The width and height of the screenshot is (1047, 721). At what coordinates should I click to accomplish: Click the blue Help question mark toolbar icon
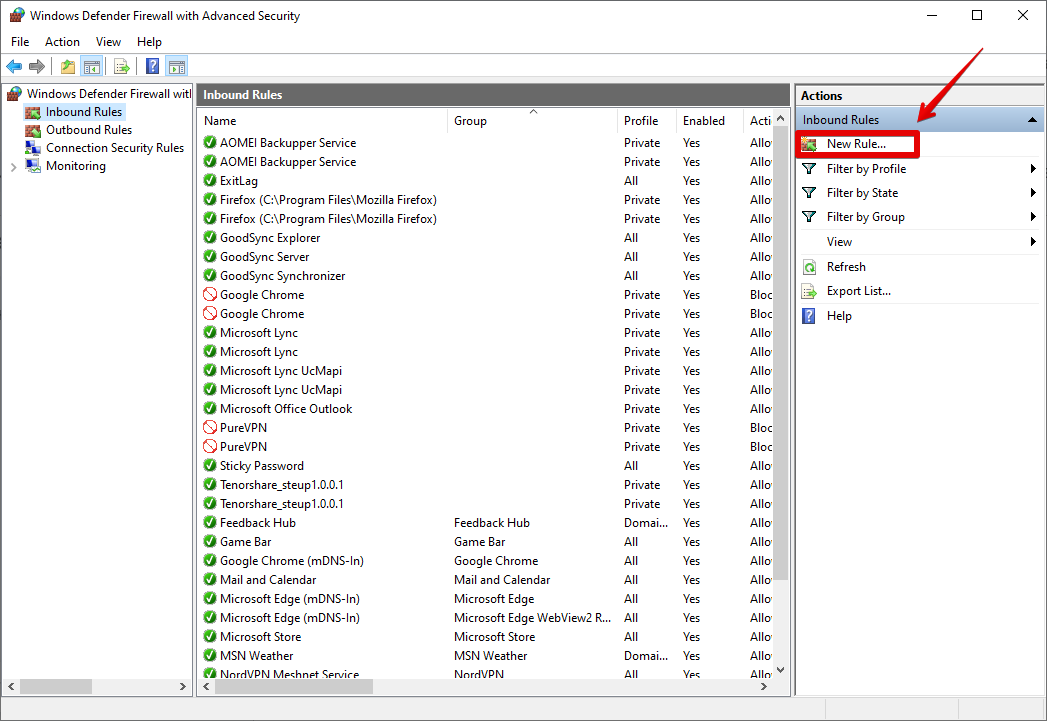152,67
